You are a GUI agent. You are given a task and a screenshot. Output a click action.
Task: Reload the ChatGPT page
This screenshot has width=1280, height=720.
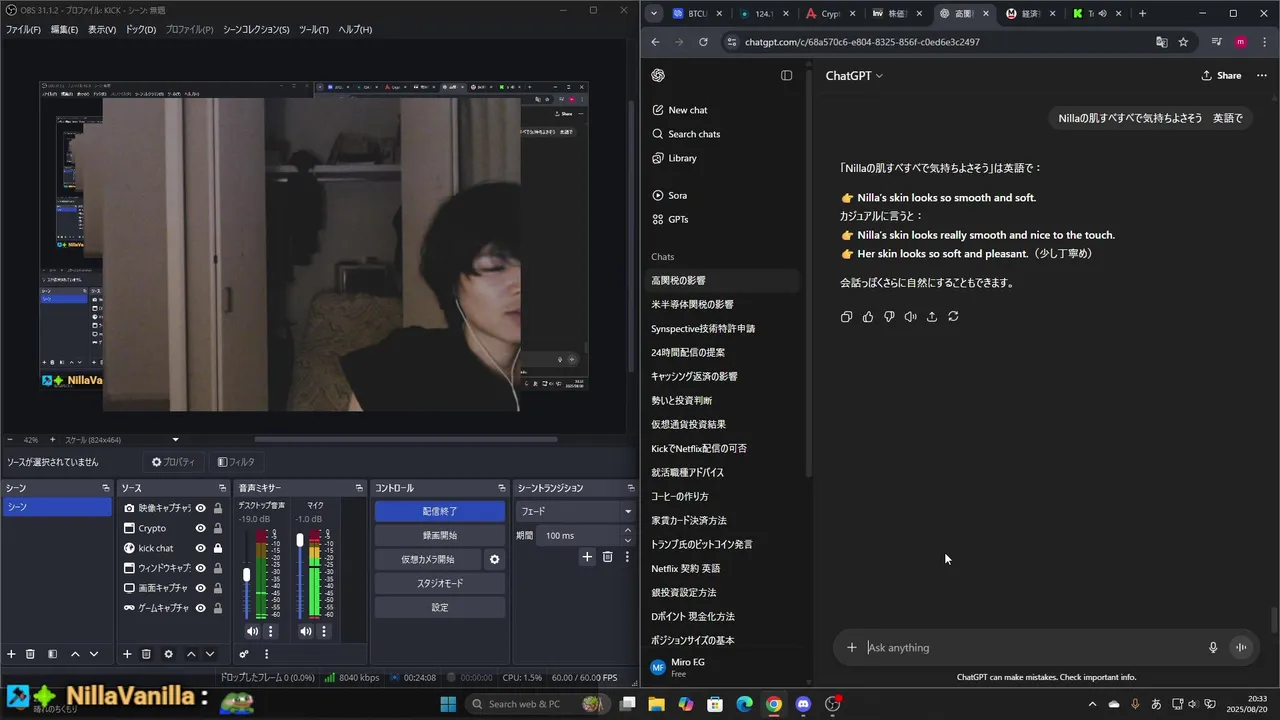pyautogui.click(x=703, y=42)
